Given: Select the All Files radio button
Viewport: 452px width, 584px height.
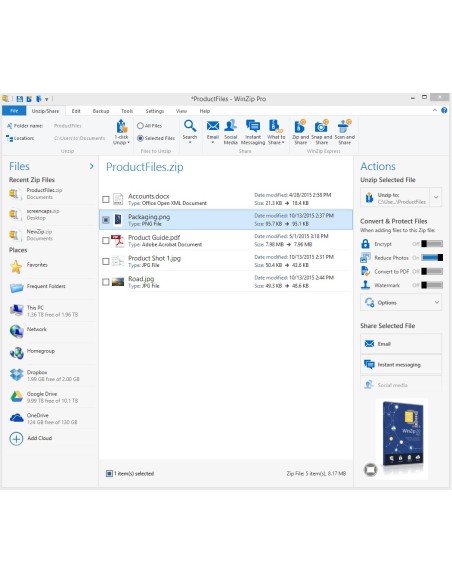Looking at the screenshot, I should pyautogui.click(x=140, y=126).
